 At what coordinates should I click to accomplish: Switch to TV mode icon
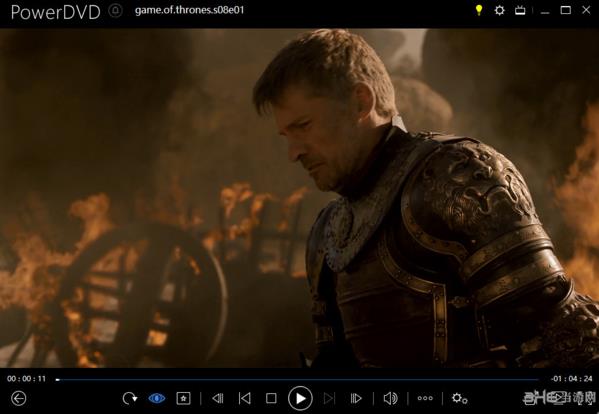pos(520,10)
